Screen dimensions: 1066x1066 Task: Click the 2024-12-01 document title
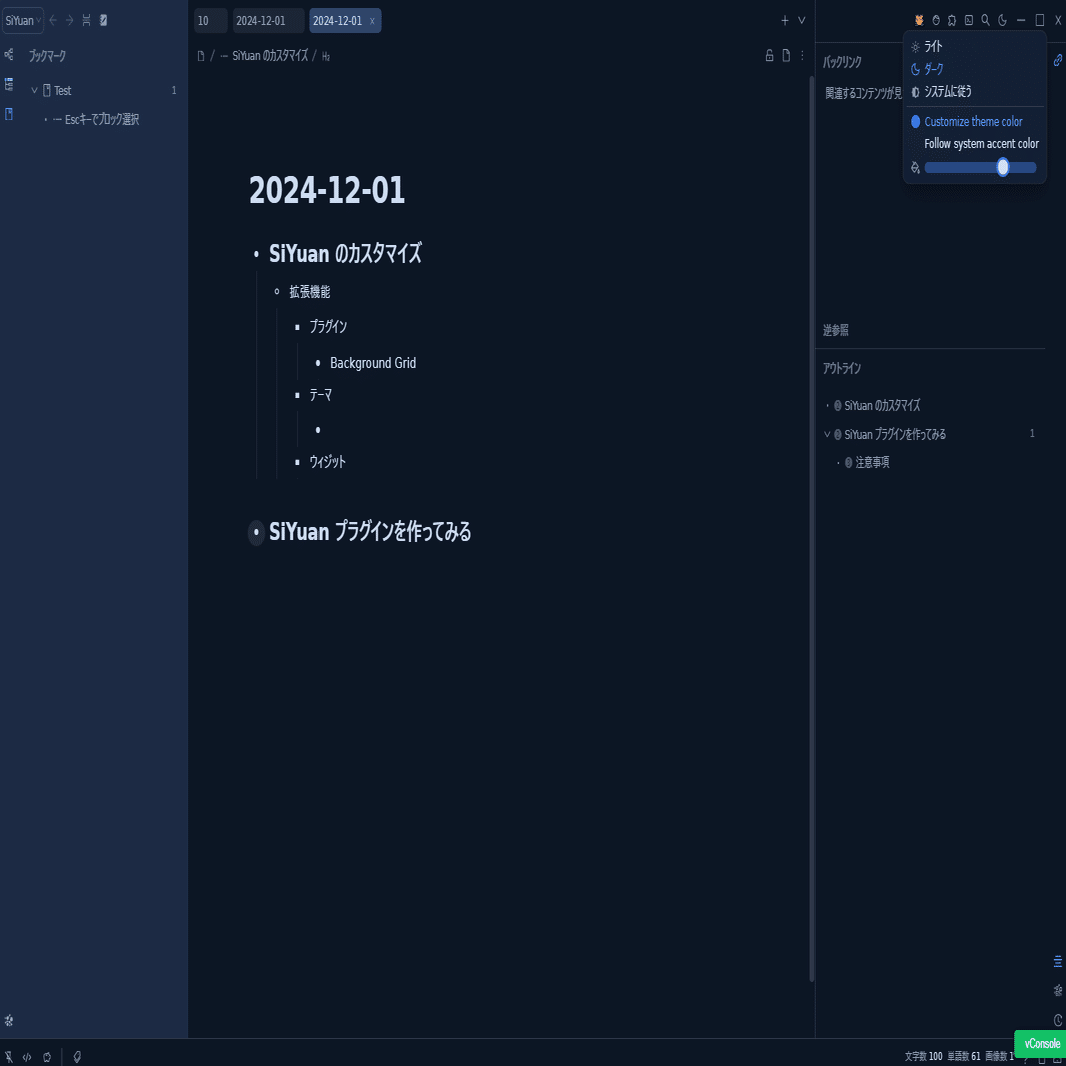pos(327,190)
